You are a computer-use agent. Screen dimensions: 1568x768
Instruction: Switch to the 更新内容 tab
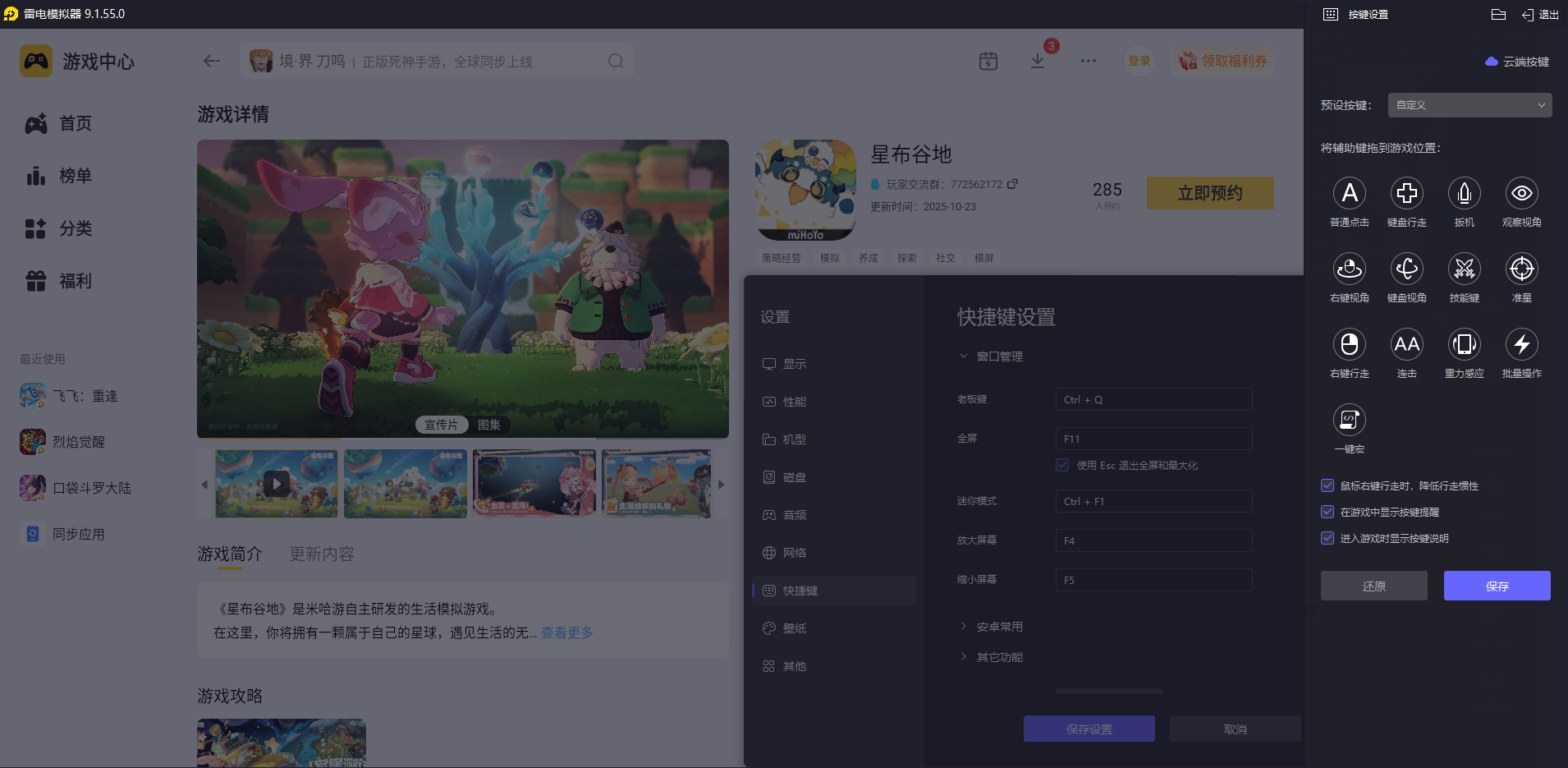coord(321,554)
